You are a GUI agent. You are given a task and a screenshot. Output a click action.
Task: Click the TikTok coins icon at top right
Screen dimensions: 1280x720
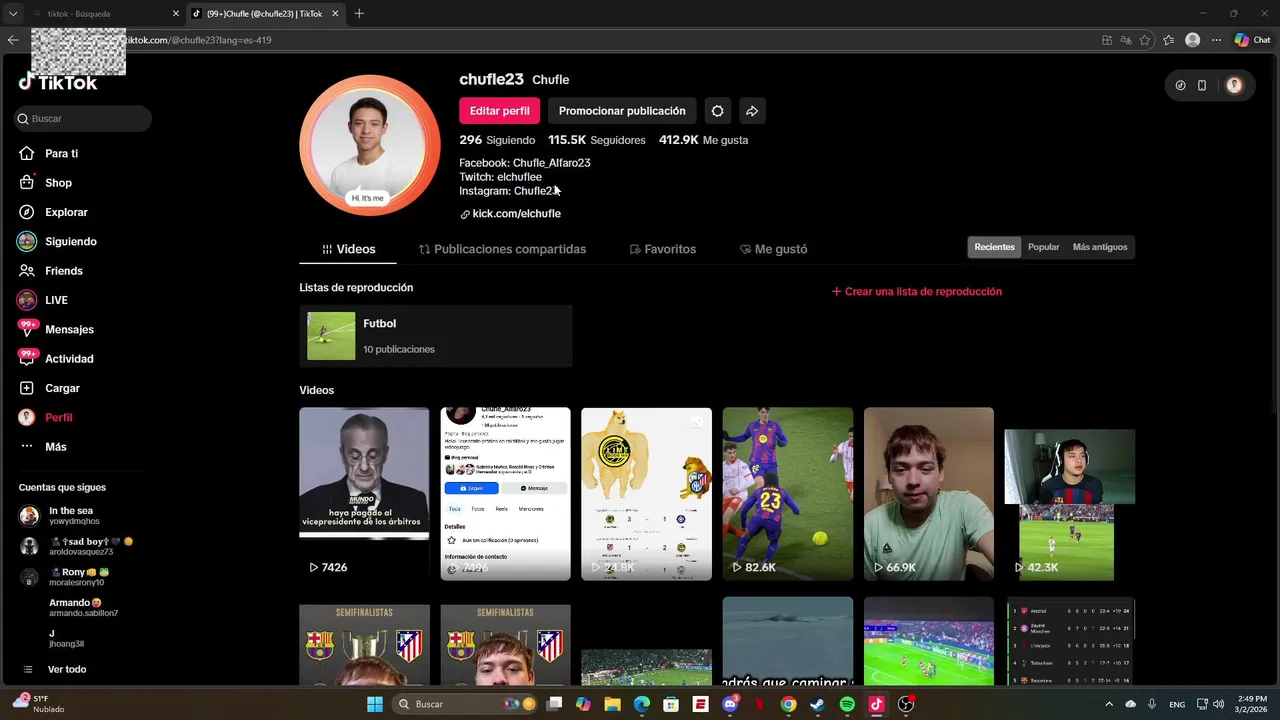[1180, 86]
